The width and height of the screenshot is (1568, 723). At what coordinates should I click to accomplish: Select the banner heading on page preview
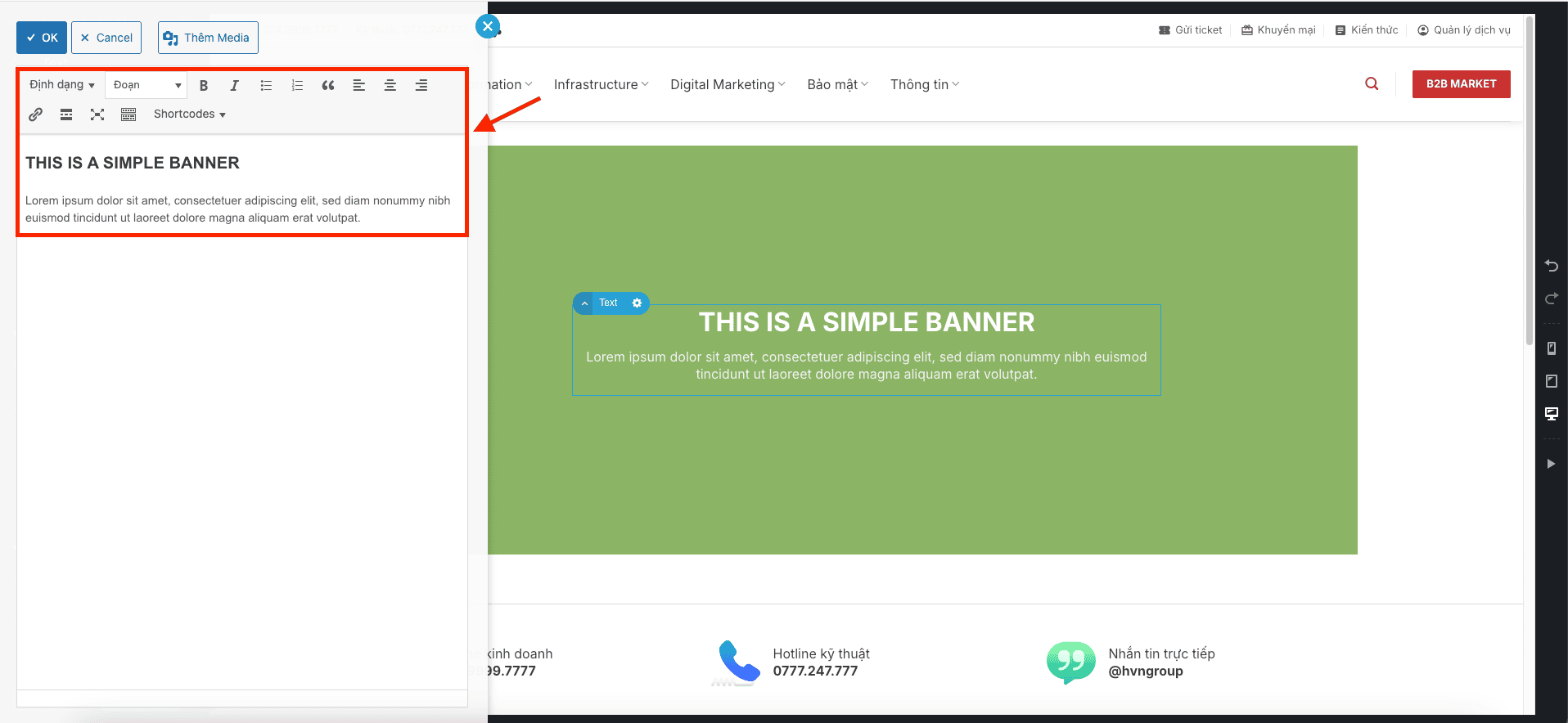867,322
